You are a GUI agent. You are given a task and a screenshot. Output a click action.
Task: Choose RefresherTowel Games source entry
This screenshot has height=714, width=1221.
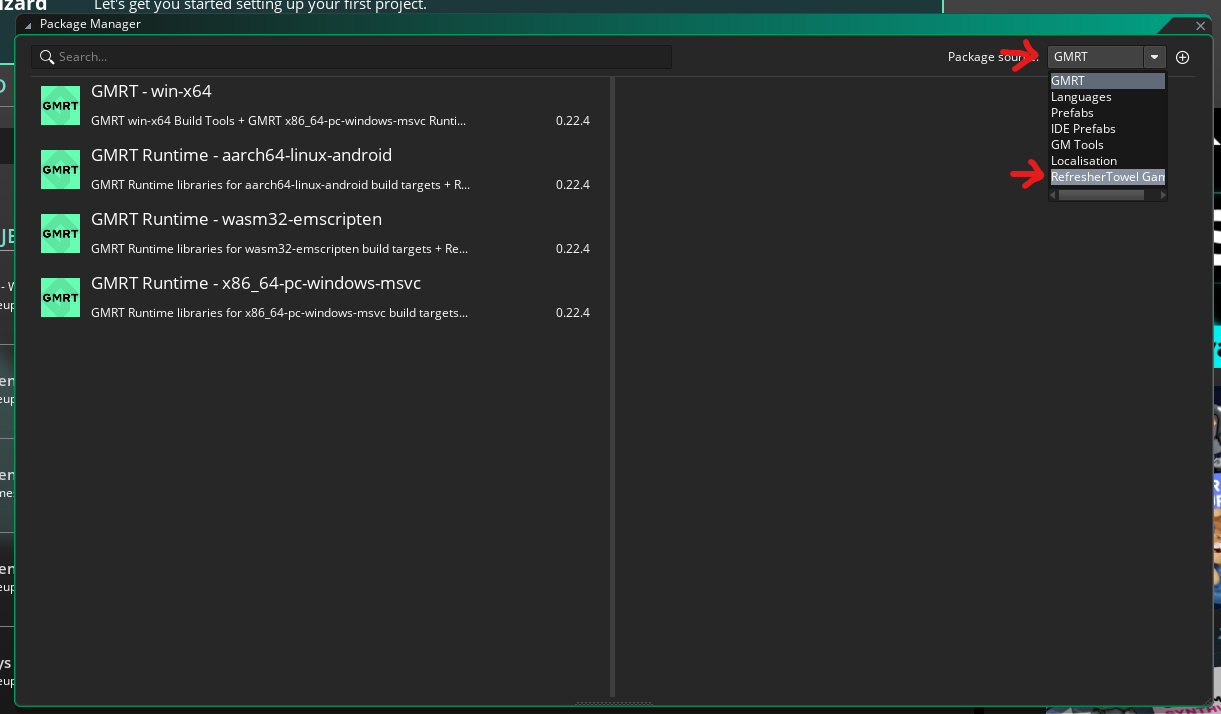tap(1107, 177)
